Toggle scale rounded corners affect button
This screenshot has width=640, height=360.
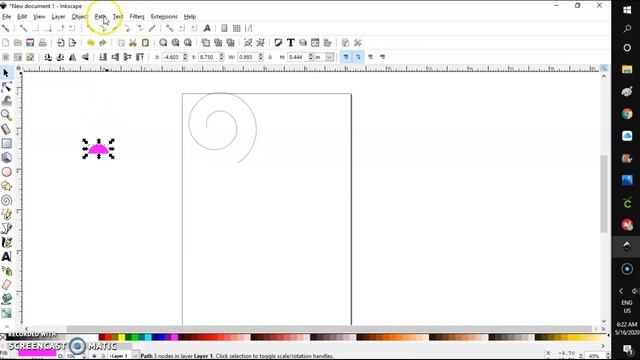click(358, 57)
